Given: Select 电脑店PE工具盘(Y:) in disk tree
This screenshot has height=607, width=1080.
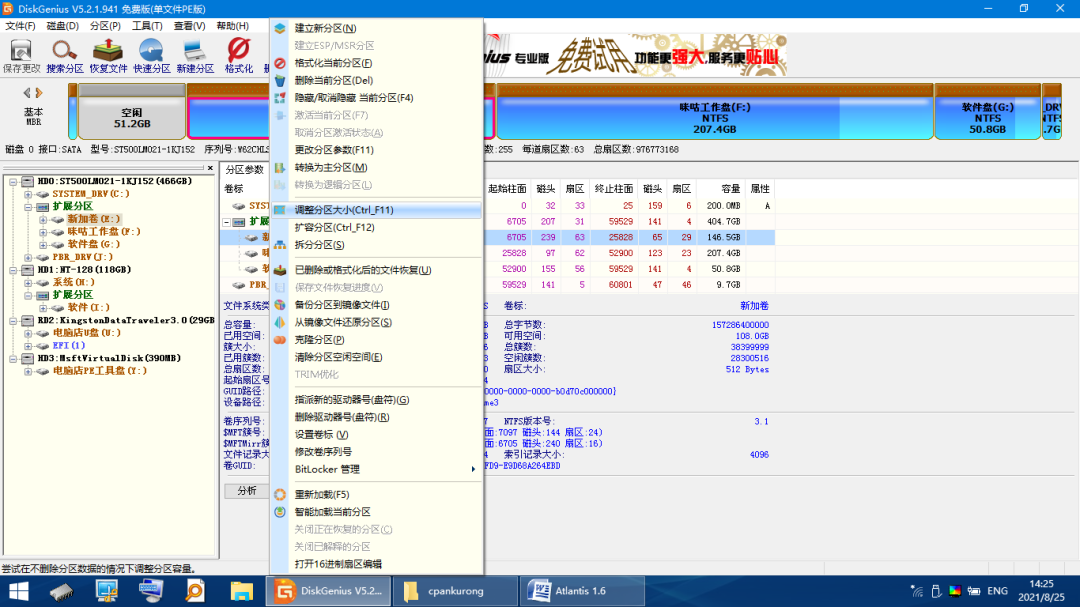Looking at the screenshot, I should tap(99, 371).
